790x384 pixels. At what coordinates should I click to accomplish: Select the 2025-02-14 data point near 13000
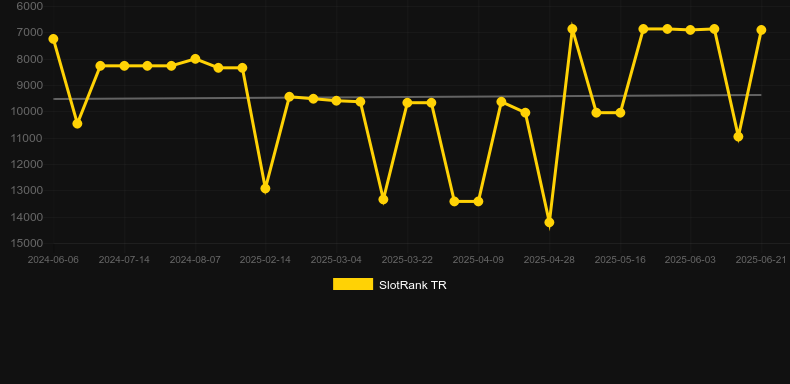(x=266, y=188)
